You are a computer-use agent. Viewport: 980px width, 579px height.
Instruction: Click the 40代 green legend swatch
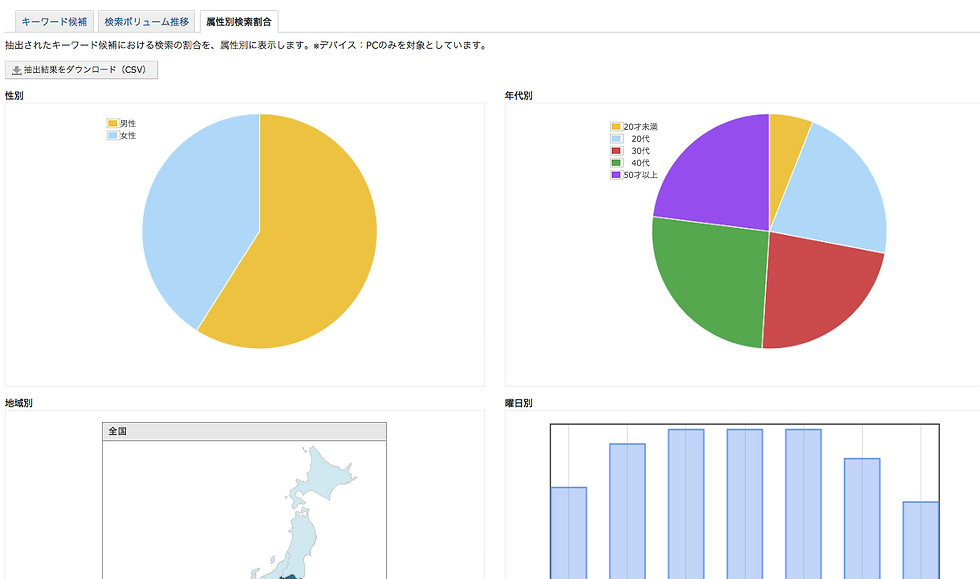click(616, 163)
